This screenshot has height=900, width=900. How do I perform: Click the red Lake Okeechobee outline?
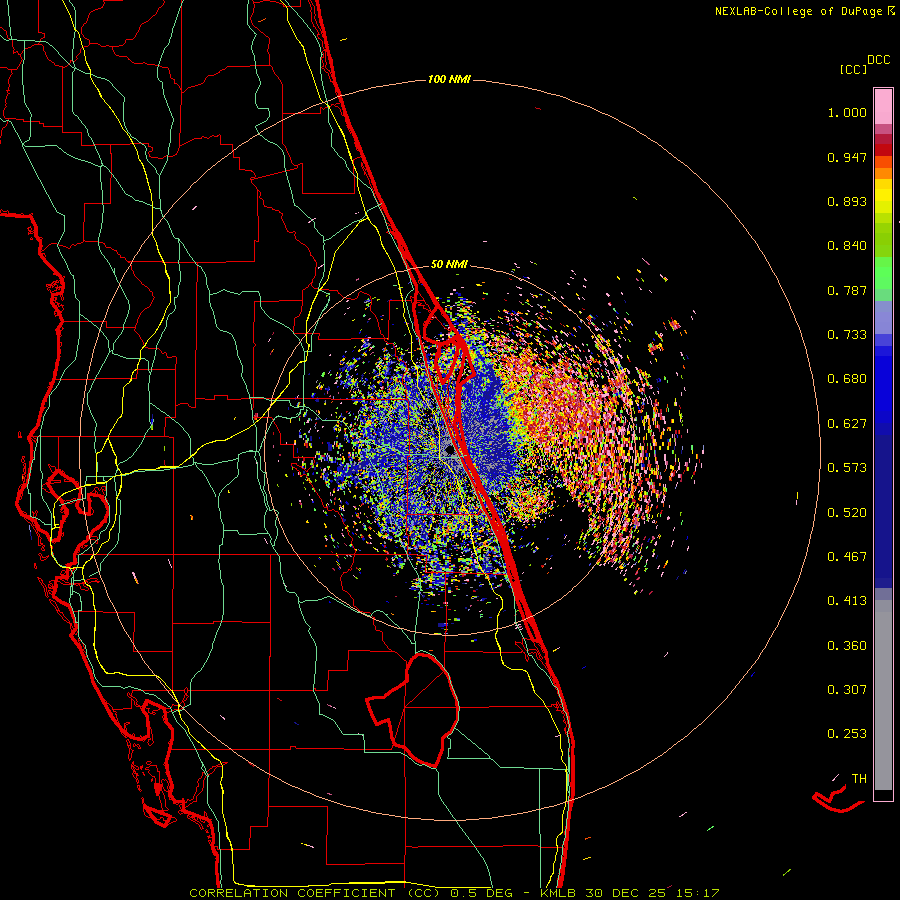click(413, 710)
